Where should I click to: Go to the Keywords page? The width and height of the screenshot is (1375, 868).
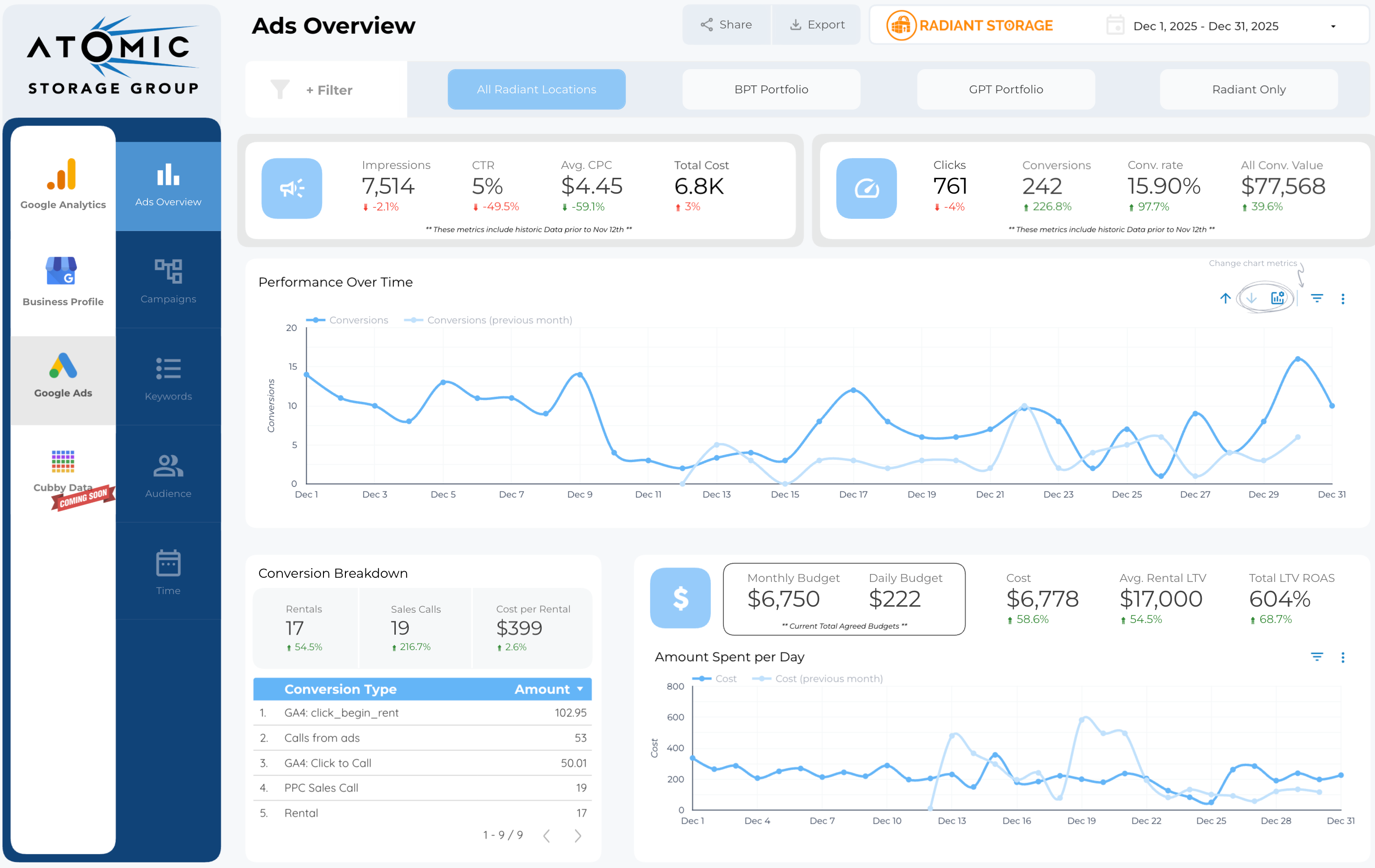coord(168,378)
